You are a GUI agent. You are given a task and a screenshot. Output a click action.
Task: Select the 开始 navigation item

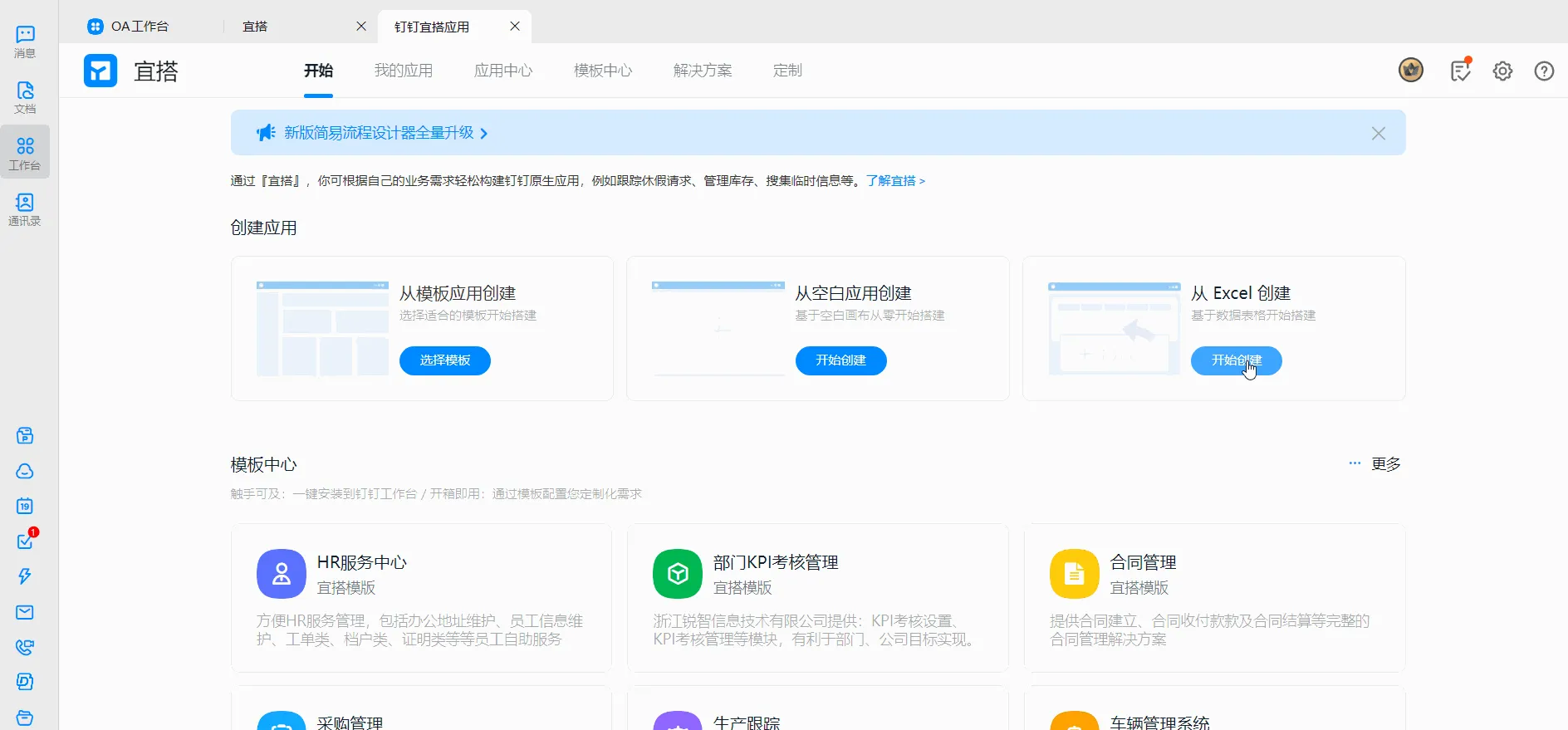click(319, 71)
